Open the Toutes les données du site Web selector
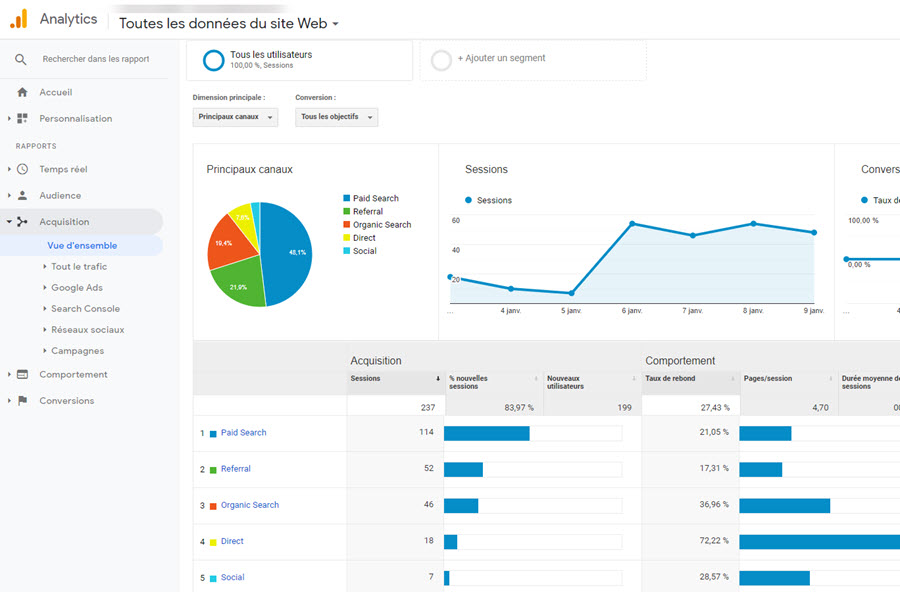The image size is (900, 592). coord(228,24)
